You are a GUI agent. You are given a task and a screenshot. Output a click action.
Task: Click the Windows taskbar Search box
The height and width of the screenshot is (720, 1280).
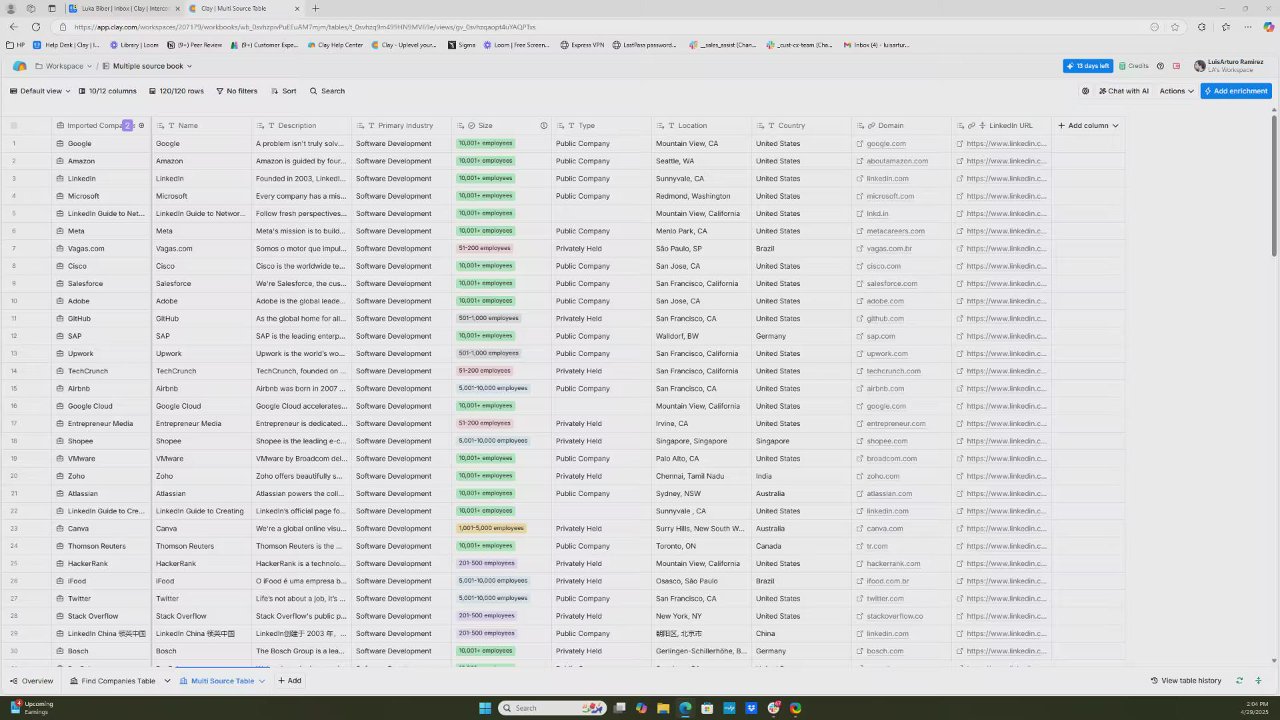(x=554, y=708)
